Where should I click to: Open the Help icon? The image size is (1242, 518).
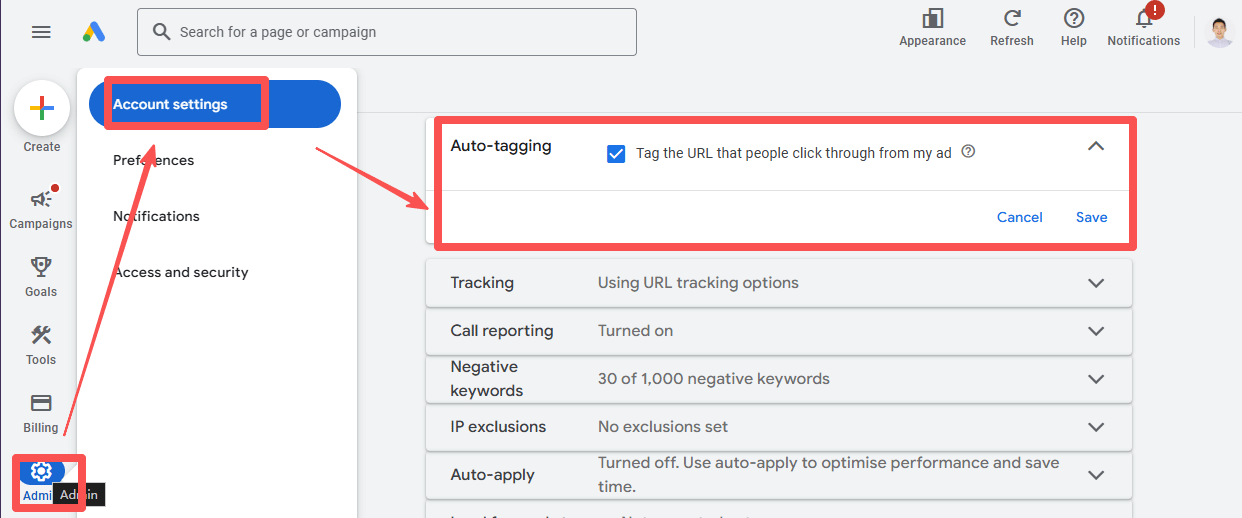point(1073,19)
